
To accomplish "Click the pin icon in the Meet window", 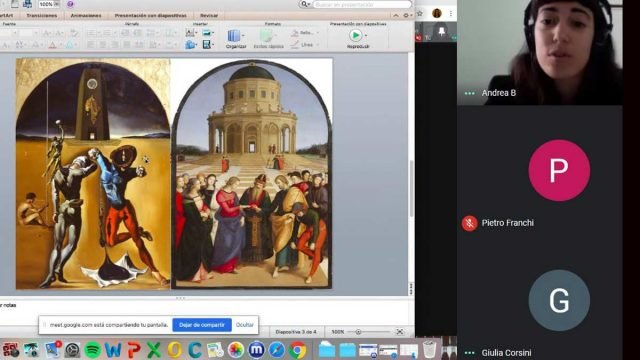I will 441,31.
